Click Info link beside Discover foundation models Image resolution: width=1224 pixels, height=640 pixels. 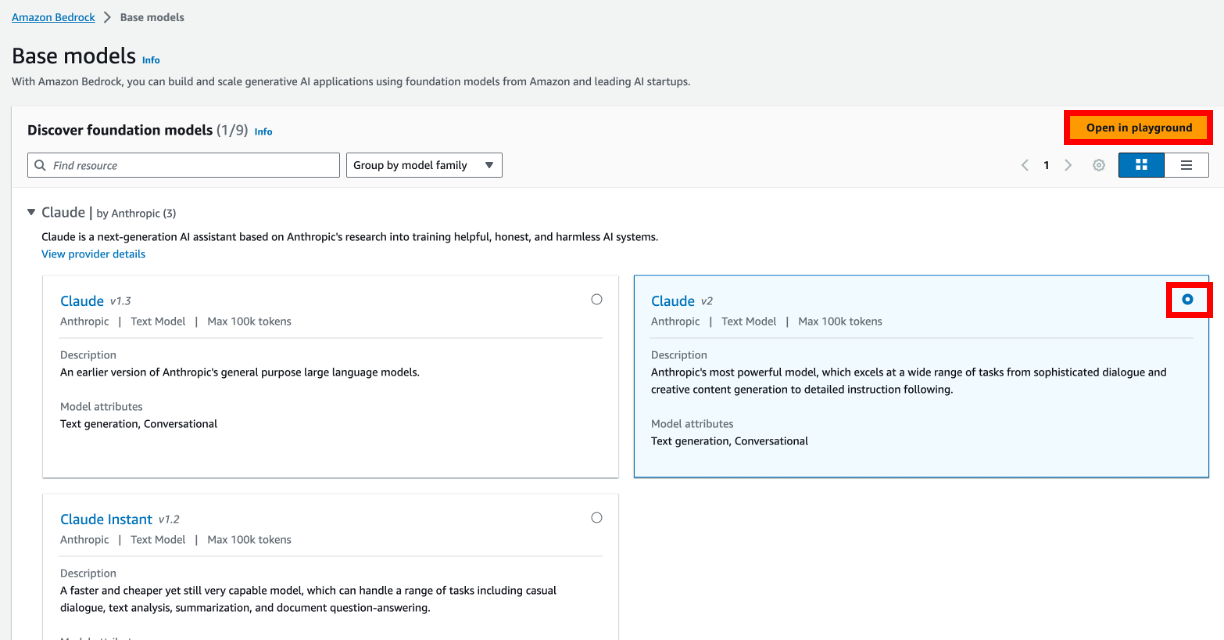point(263,131)
